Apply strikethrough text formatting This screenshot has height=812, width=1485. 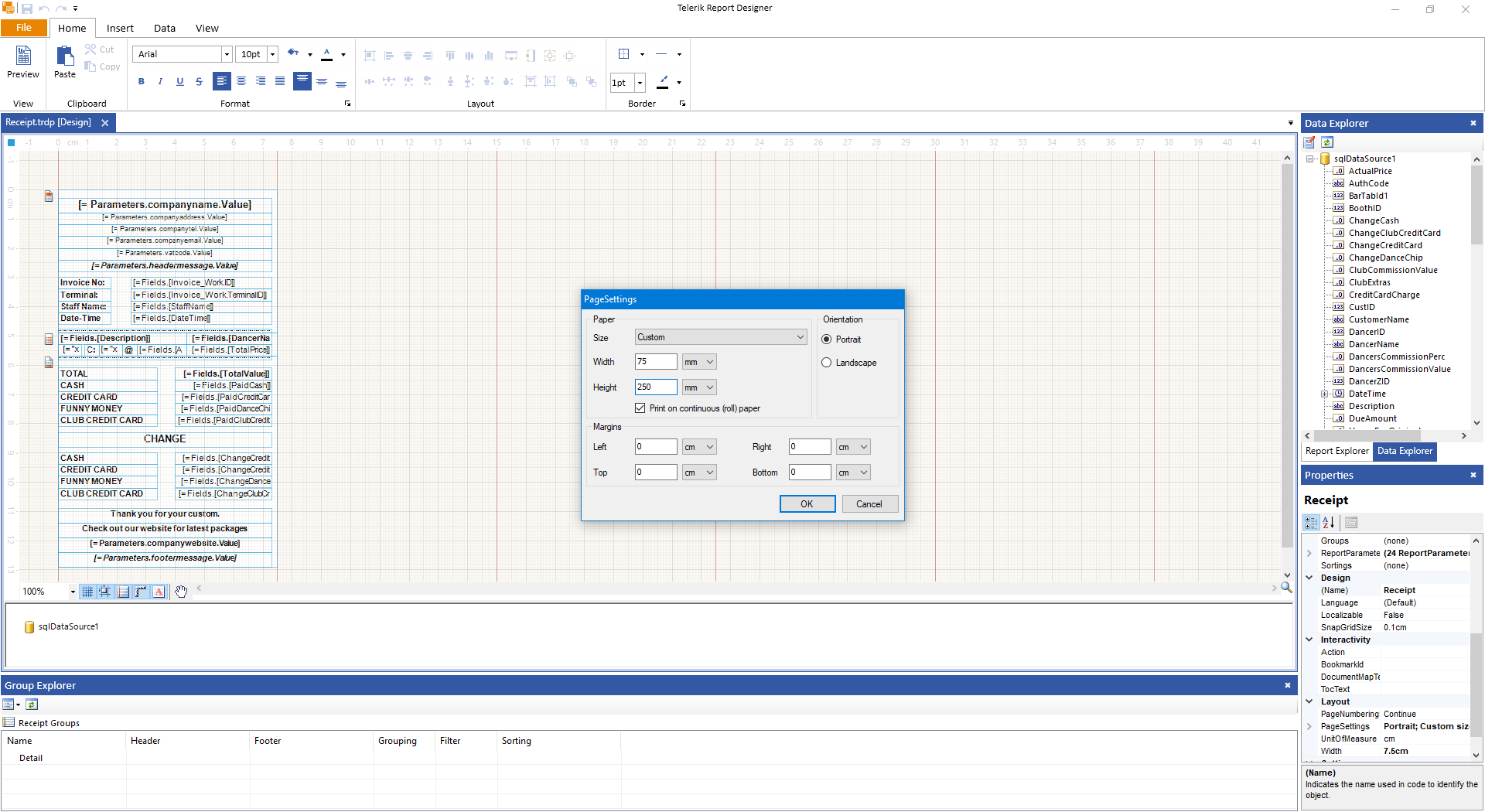point(199,81)
